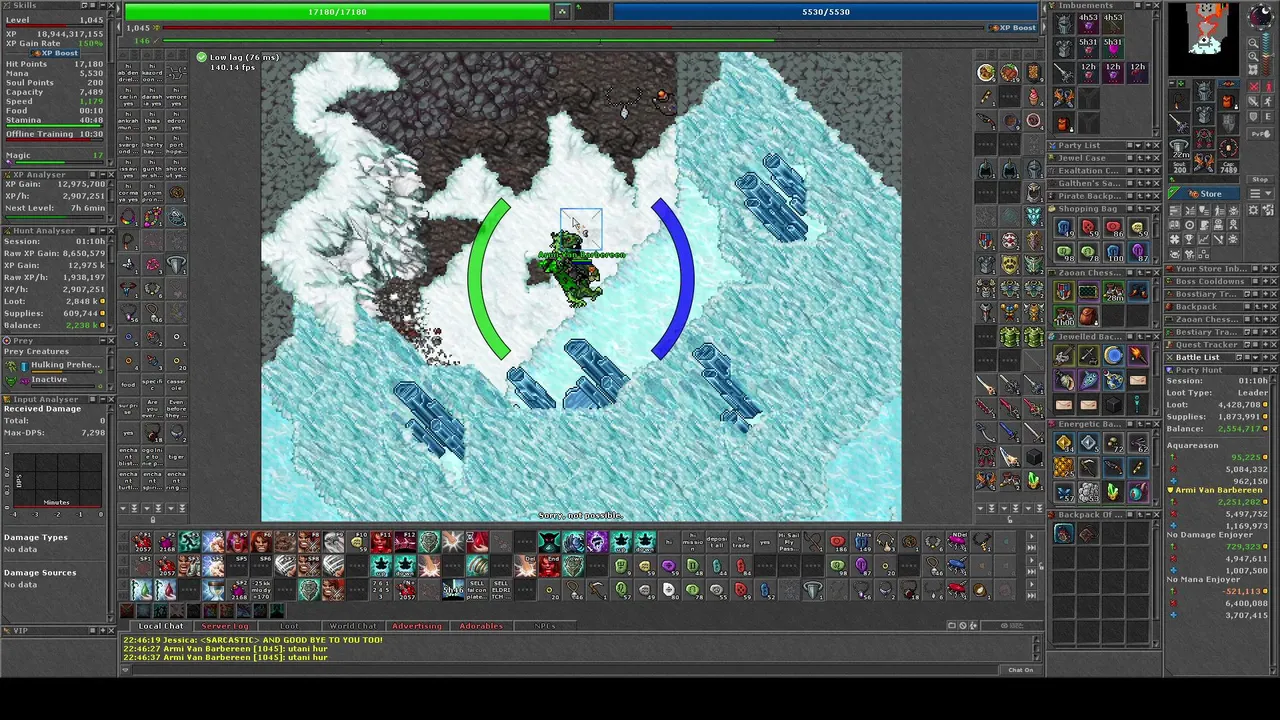This screenshot has width=1280, height=720.
Task: Toggle the shield defensive mode icon
Action: (1253, 116)
